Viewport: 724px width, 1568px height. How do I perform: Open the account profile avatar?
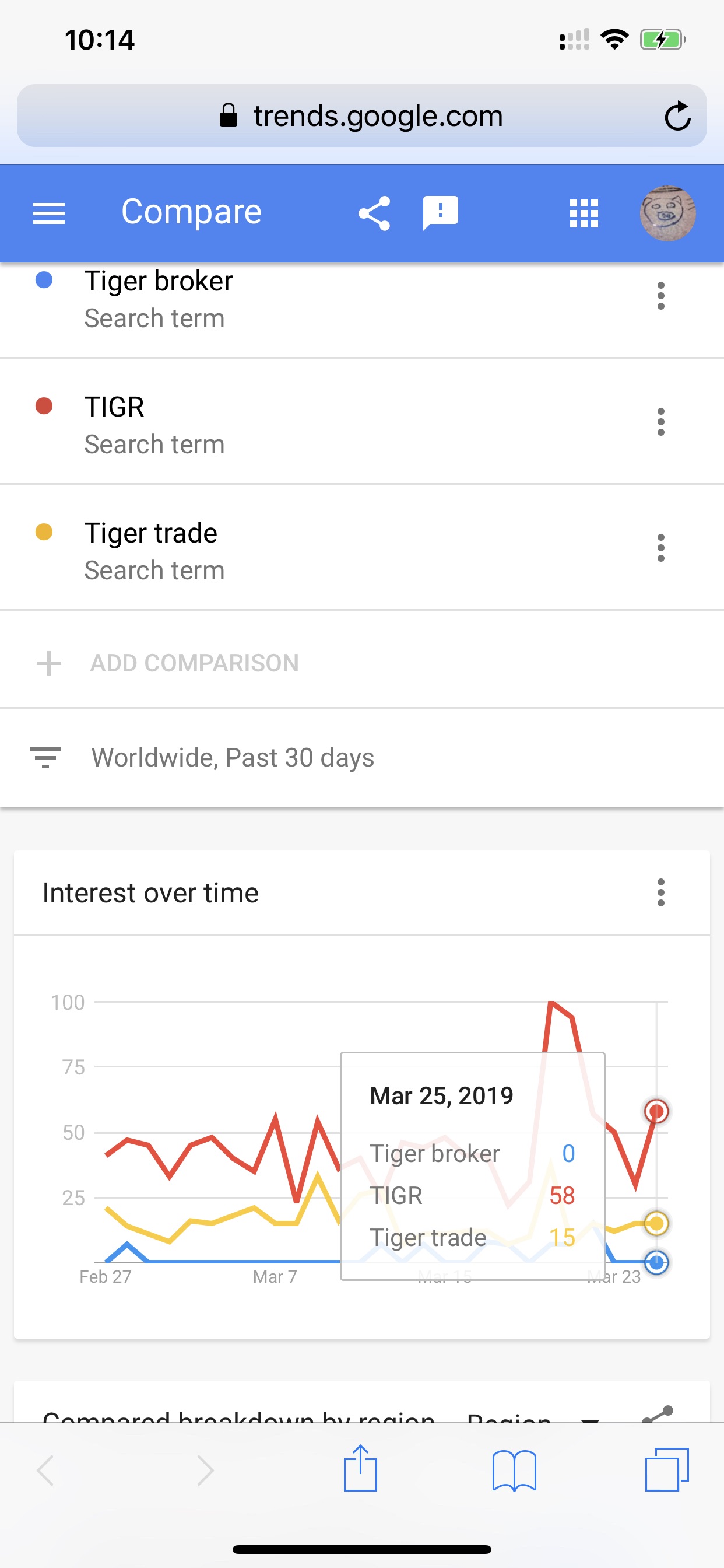(x=667, y=213)
